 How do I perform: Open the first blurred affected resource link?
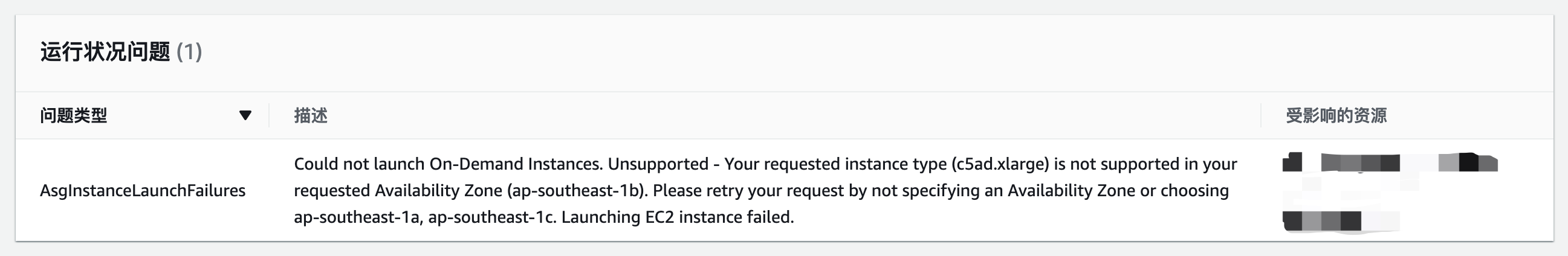[1389, 163]
